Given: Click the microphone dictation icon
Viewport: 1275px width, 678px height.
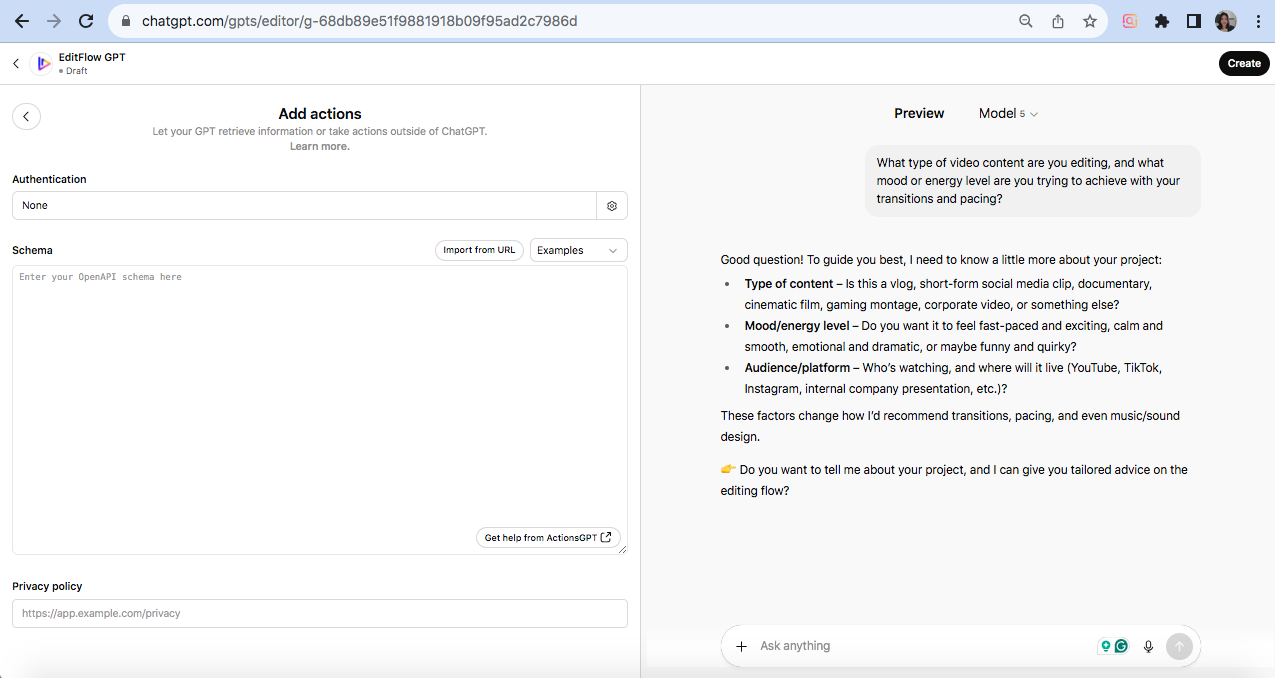Looking at the screenshot, I should pos(1148,647).
